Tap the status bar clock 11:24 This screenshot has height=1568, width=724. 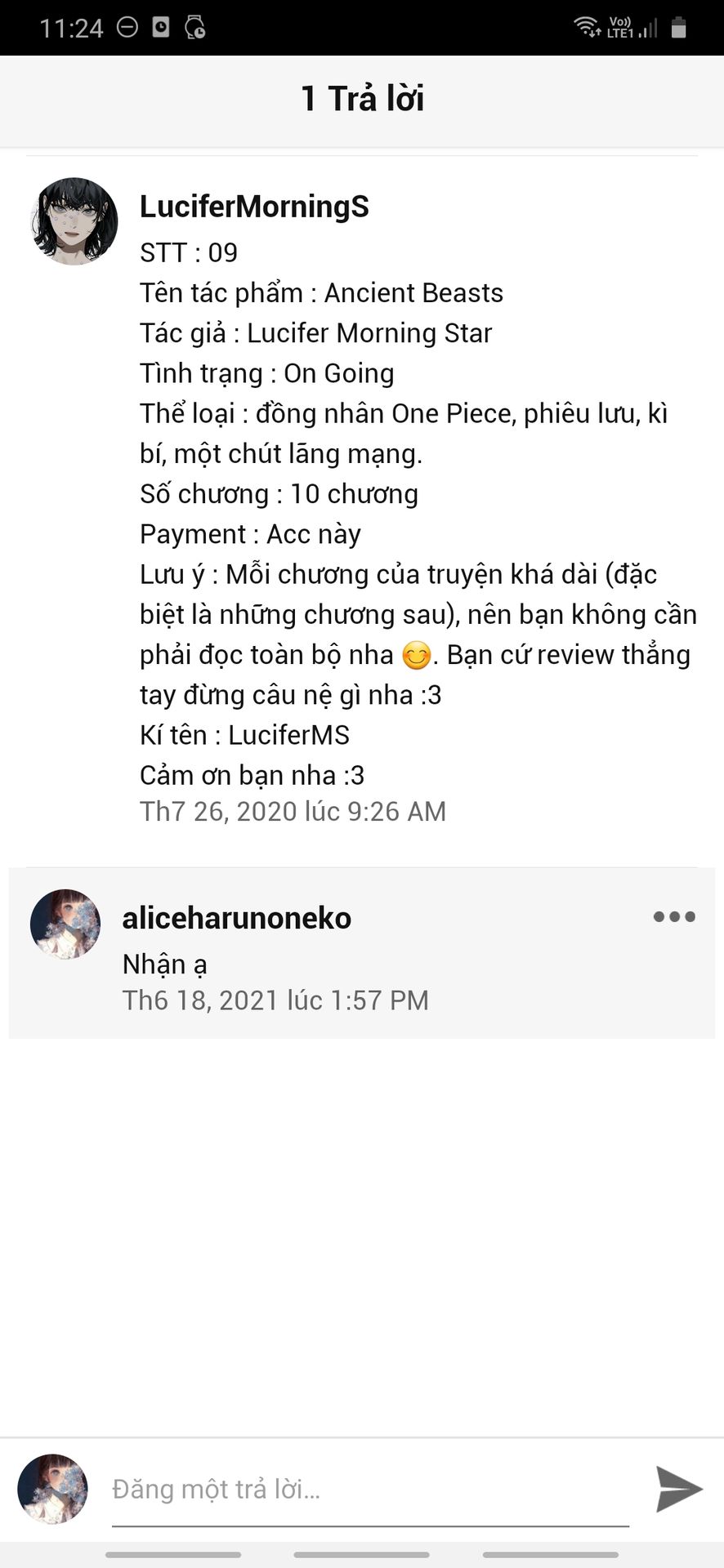(x=71, y=29)
